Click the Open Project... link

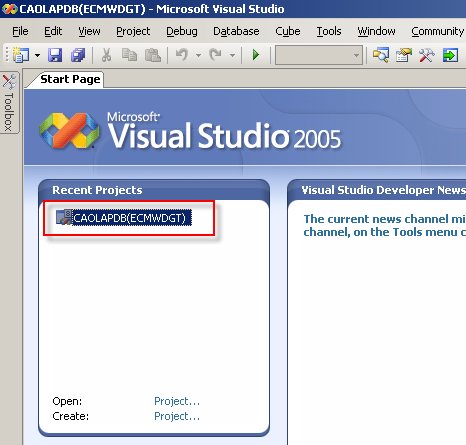[177, 401]
